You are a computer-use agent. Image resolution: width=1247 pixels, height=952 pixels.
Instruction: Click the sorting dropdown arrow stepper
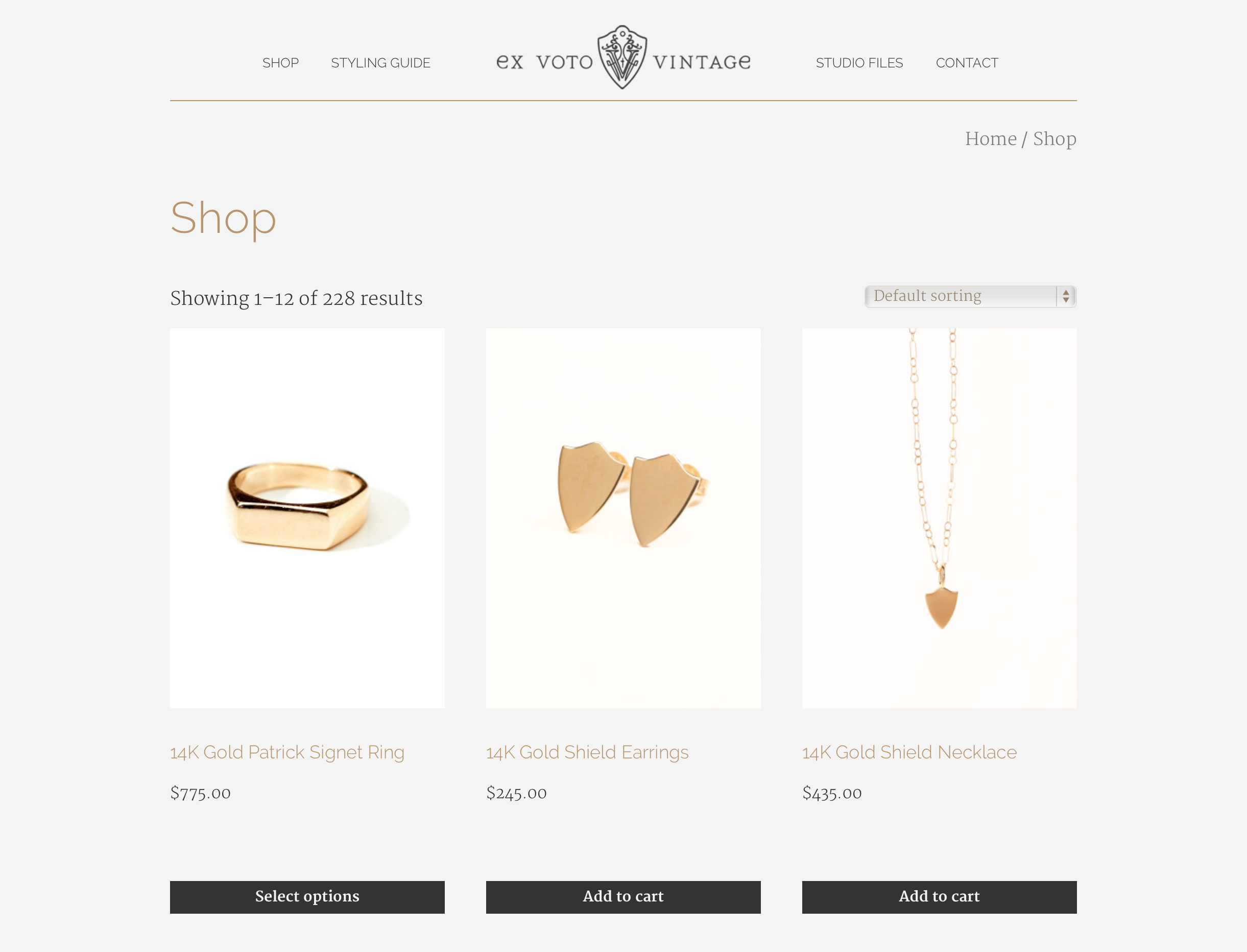coord(1066,296)
